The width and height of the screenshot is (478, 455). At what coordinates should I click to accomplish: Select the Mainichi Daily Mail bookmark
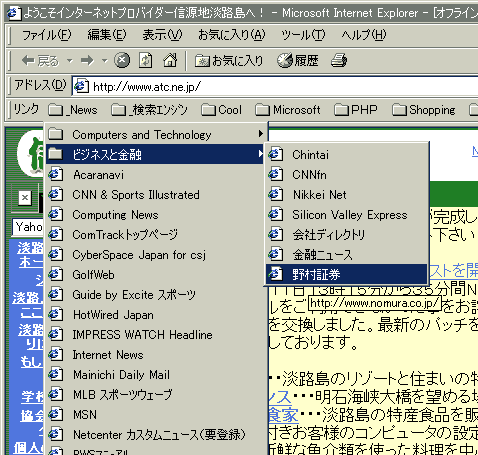point(156,375)
